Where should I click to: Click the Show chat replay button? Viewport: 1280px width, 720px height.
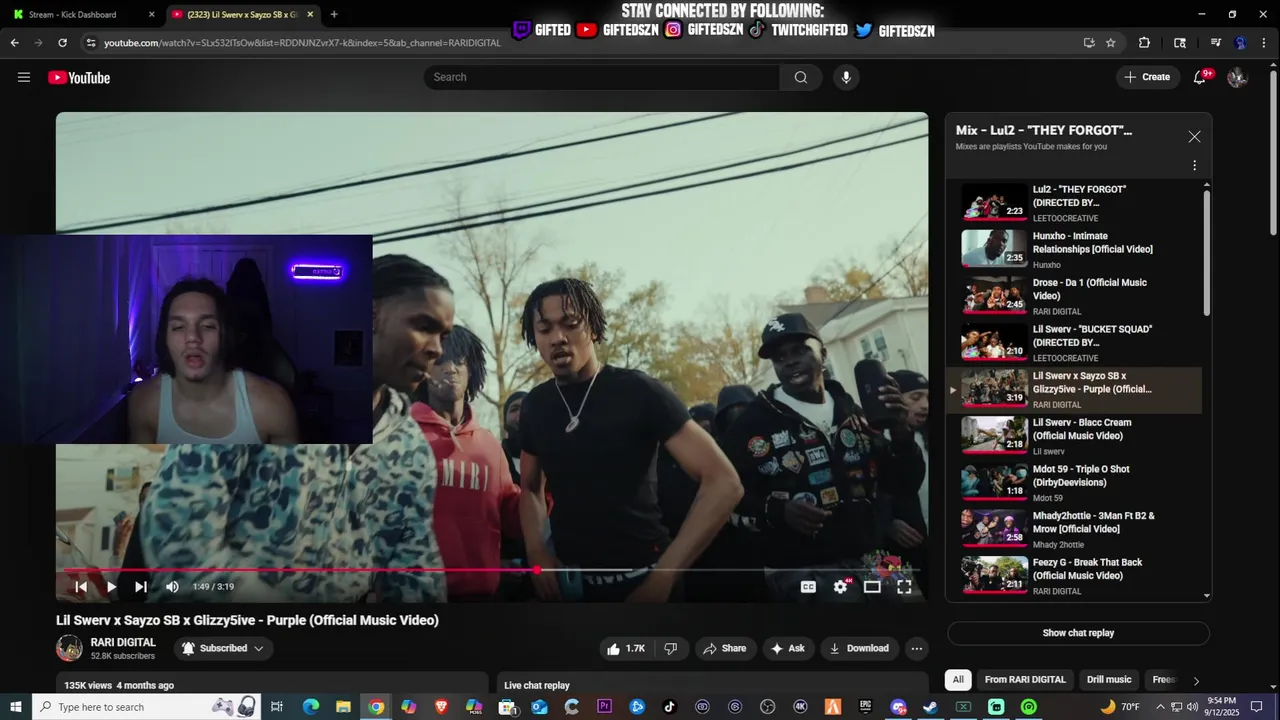(1078, 633)
